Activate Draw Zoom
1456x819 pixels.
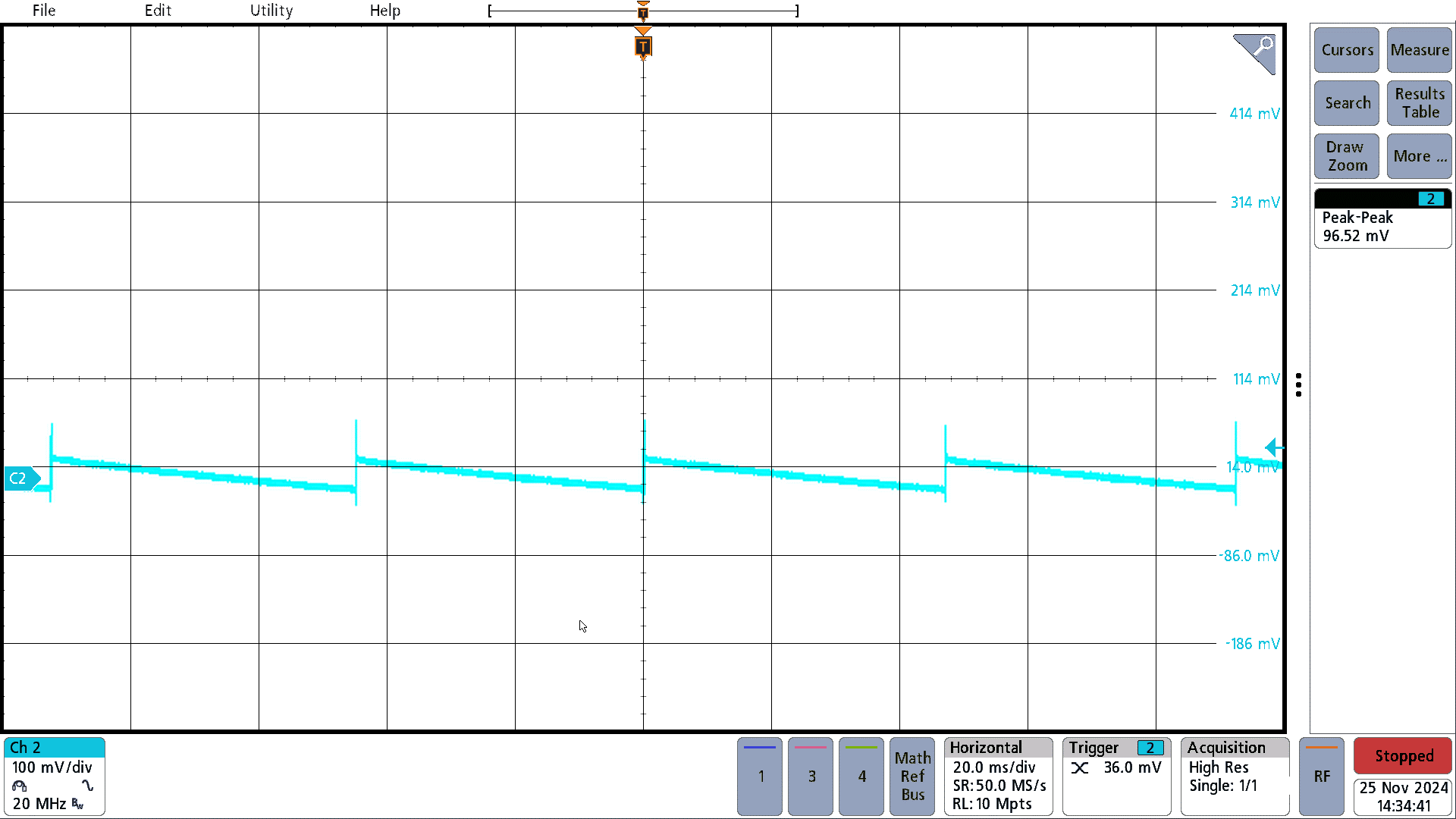point(1347,156)
